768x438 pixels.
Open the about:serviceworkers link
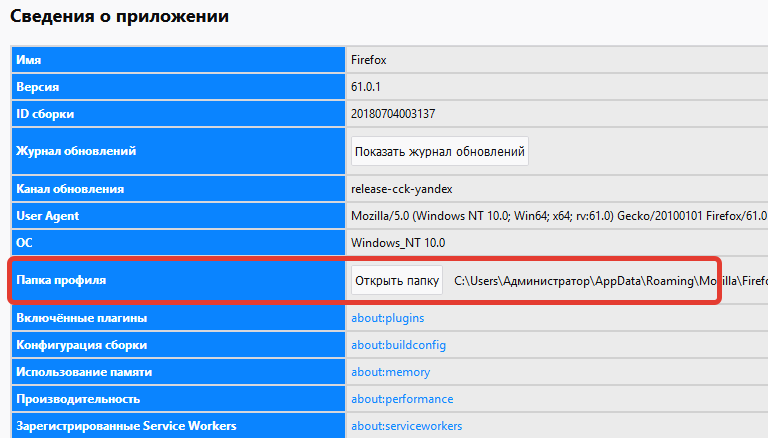(407, 426)
